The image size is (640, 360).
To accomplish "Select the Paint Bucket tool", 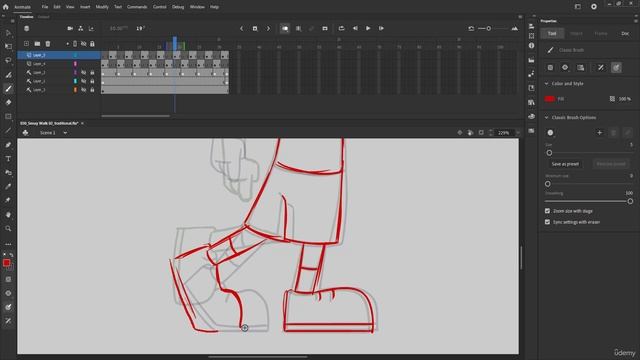I will tap(8, 173).
